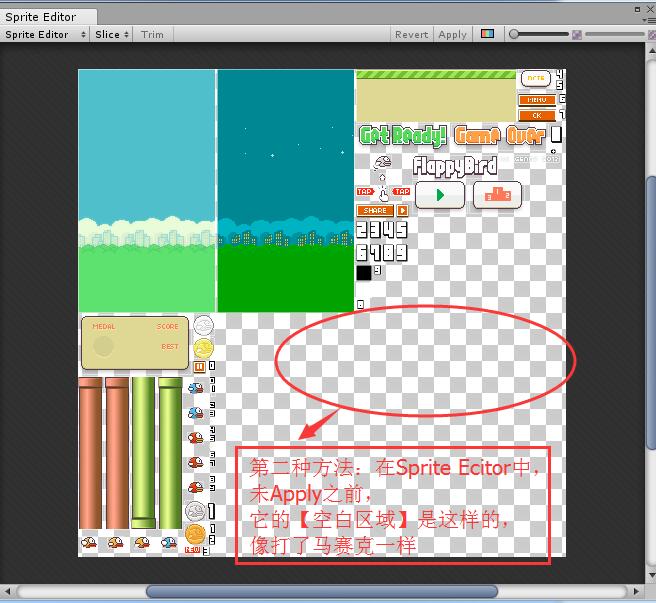Screen dimensions: 656x603
Task: Select the orange bronze medal sprite
Action: tap(195, 534)
